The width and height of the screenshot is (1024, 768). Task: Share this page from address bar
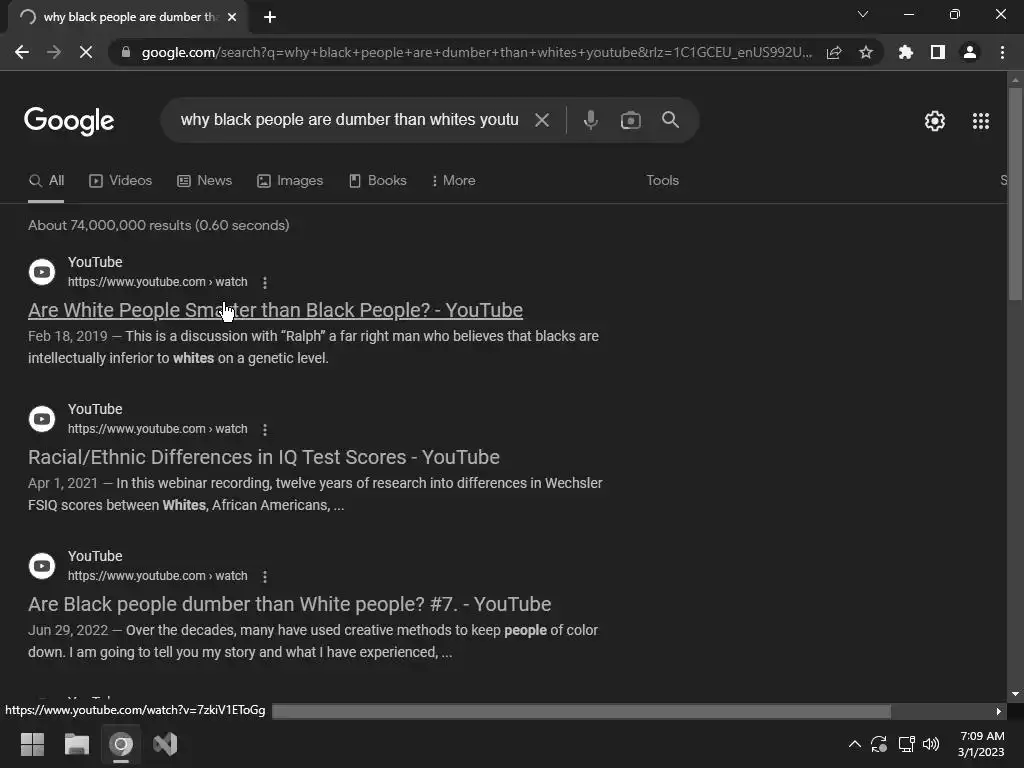click(834, 52)
